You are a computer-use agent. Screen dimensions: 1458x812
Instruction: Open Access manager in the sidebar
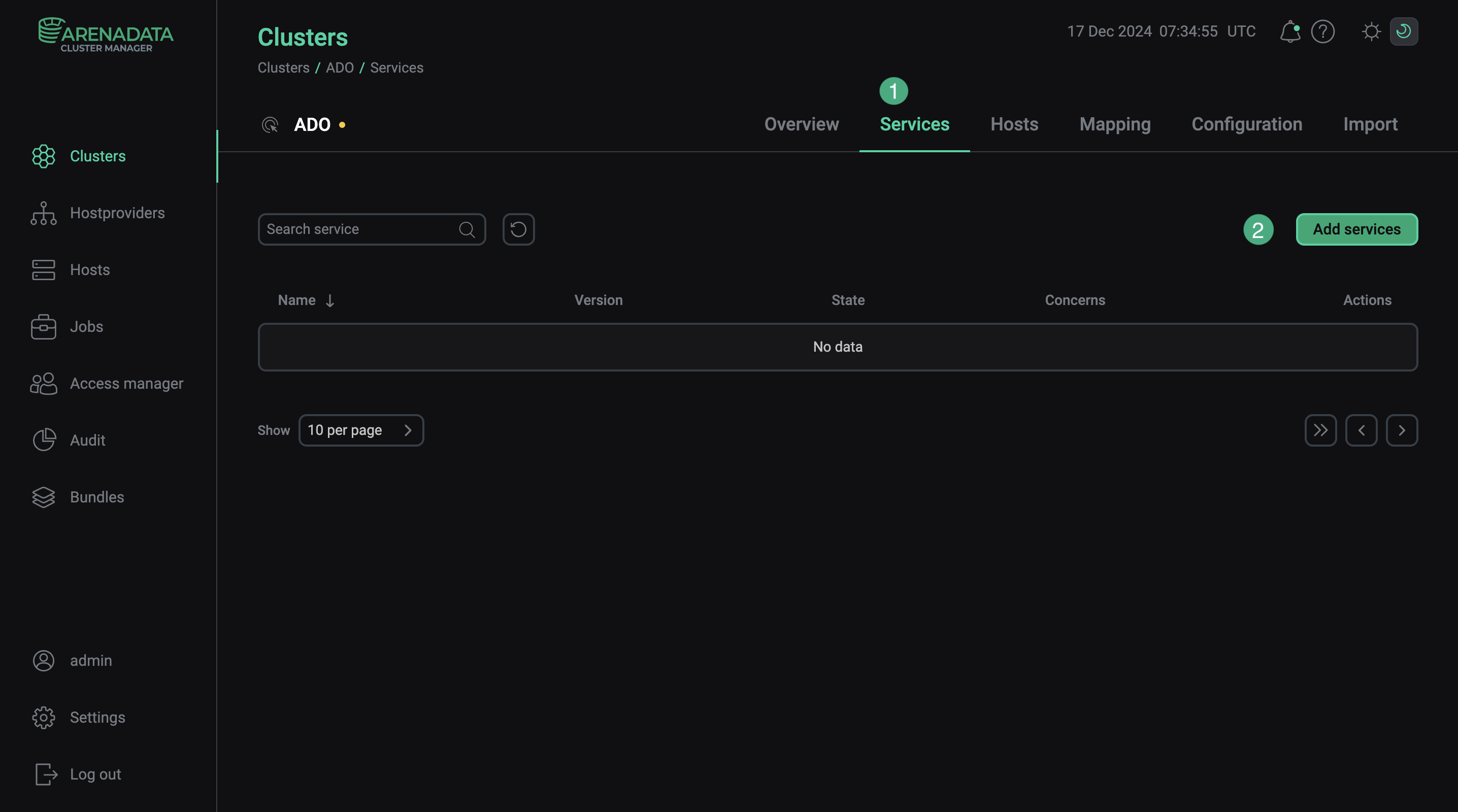126,384
